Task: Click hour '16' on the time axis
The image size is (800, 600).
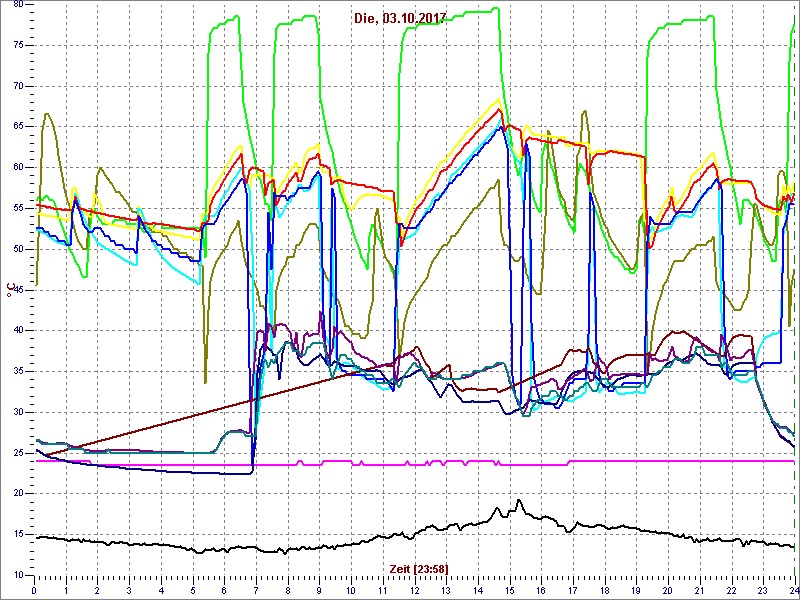Action: tap(541, 589)
